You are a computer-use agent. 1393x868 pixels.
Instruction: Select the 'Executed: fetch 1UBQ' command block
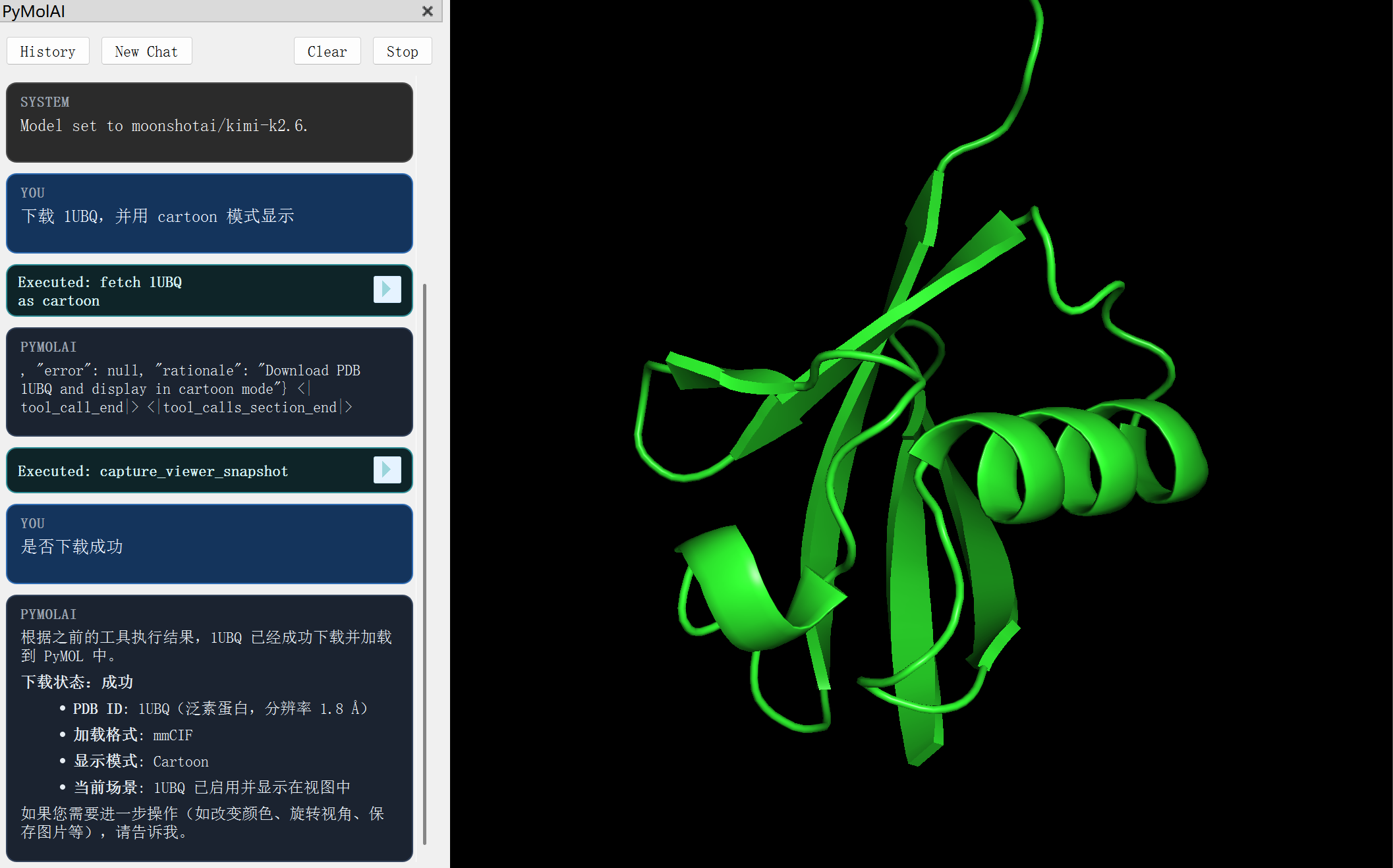pyautogui.click(x=210, y=291)
